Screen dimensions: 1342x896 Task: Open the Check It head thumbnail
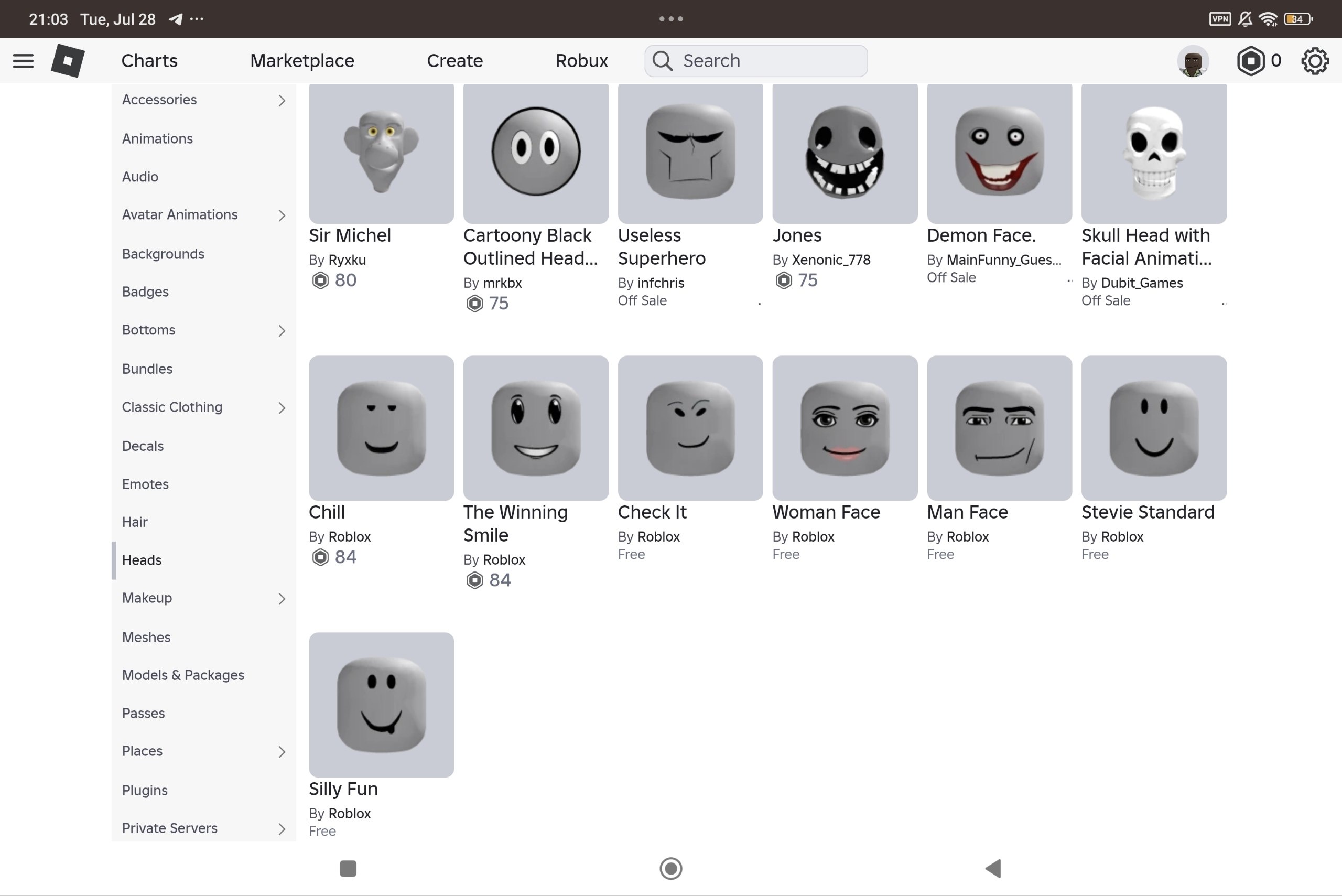click(x=691, y=428)
